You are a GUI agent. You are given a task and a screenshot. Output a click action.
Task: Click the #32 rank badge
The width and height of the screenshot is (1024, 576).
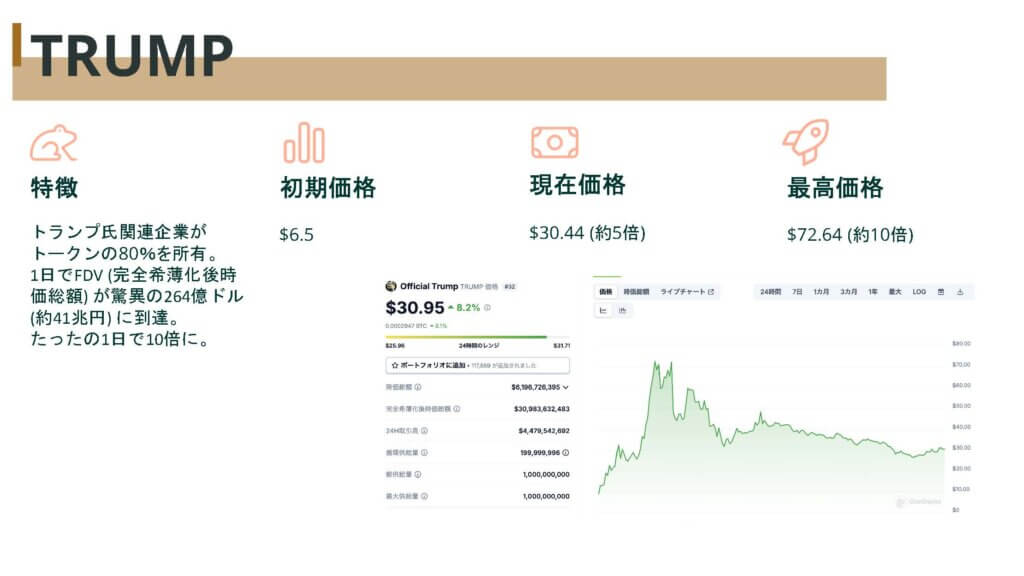pos(509,287)
